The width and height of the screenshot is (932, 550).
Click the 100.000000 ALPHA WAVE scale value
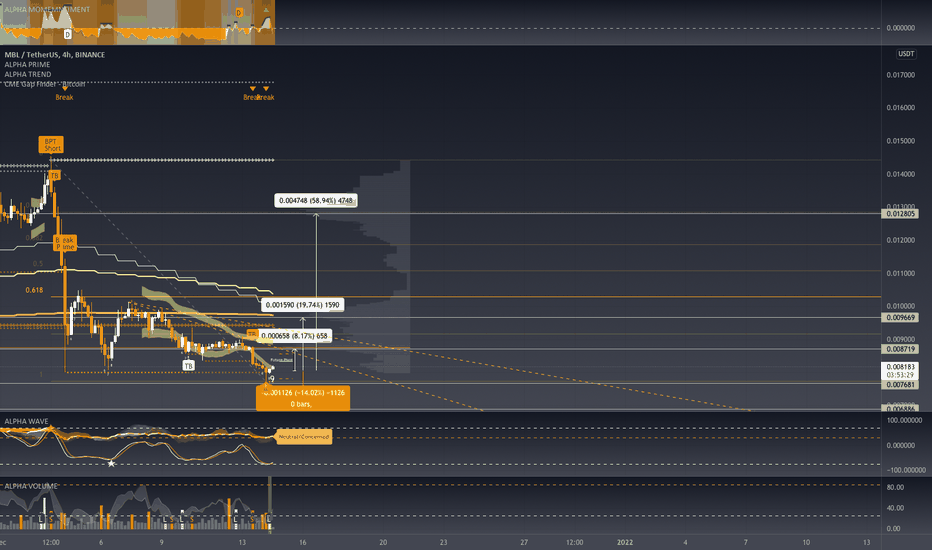point(904,420)
